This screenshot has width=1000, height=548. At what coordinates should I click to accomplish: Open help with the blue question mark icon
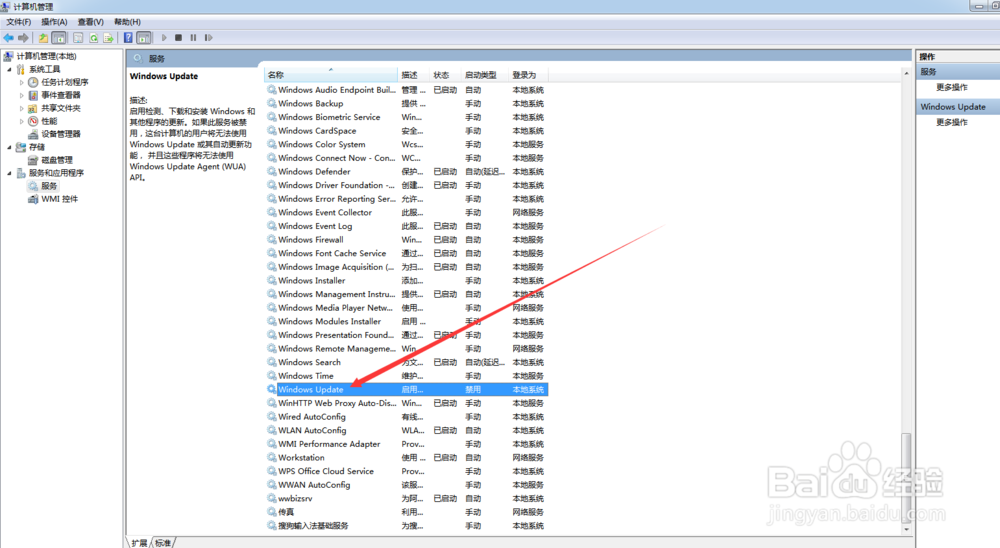point(128,38)
